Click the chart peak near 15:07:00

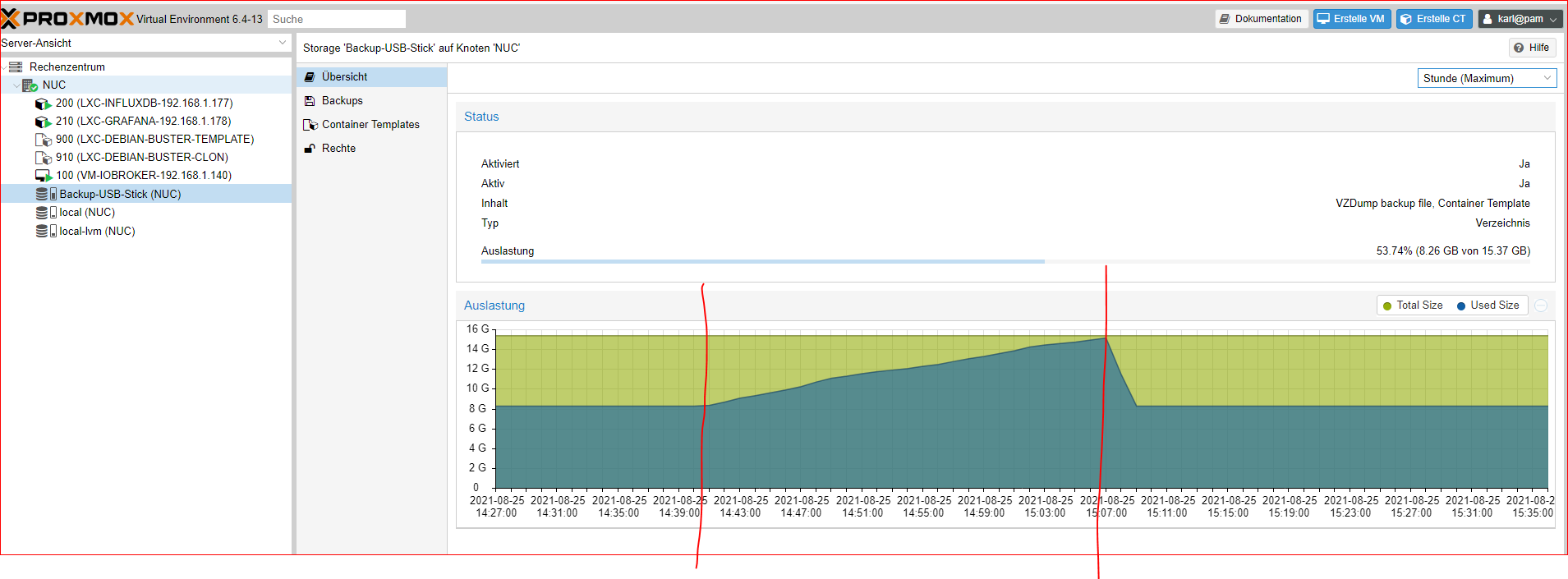pyautogui.click(x=1106, y=338)
